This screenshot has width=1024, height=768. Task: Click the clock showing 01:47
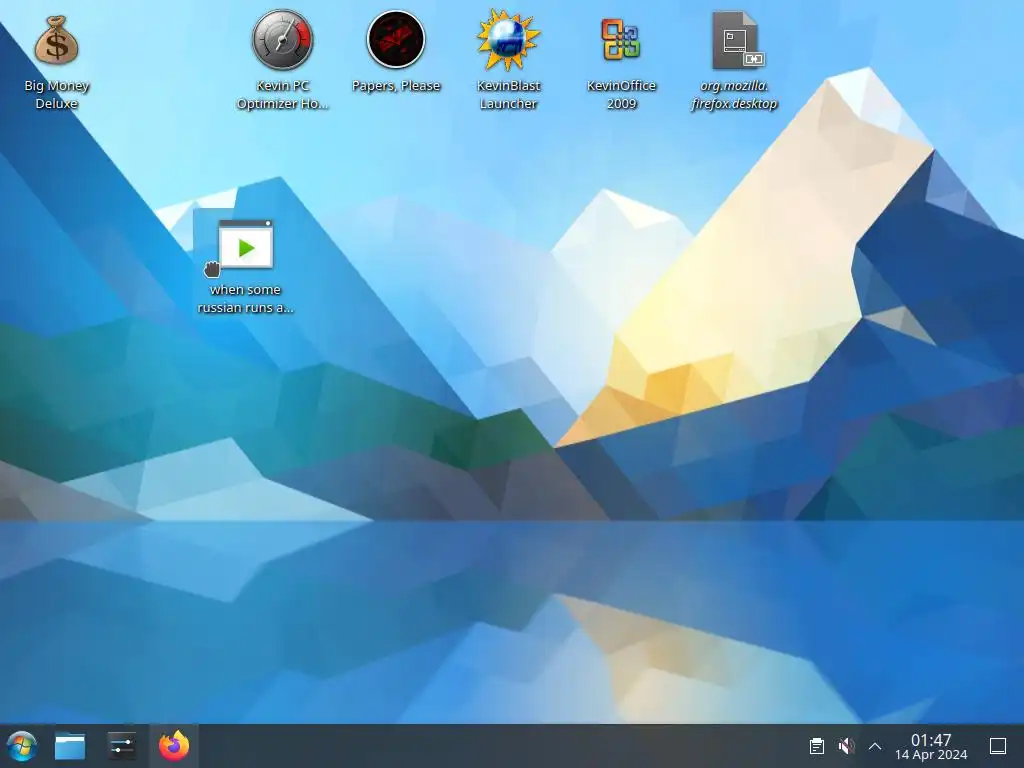coord(931,740)
